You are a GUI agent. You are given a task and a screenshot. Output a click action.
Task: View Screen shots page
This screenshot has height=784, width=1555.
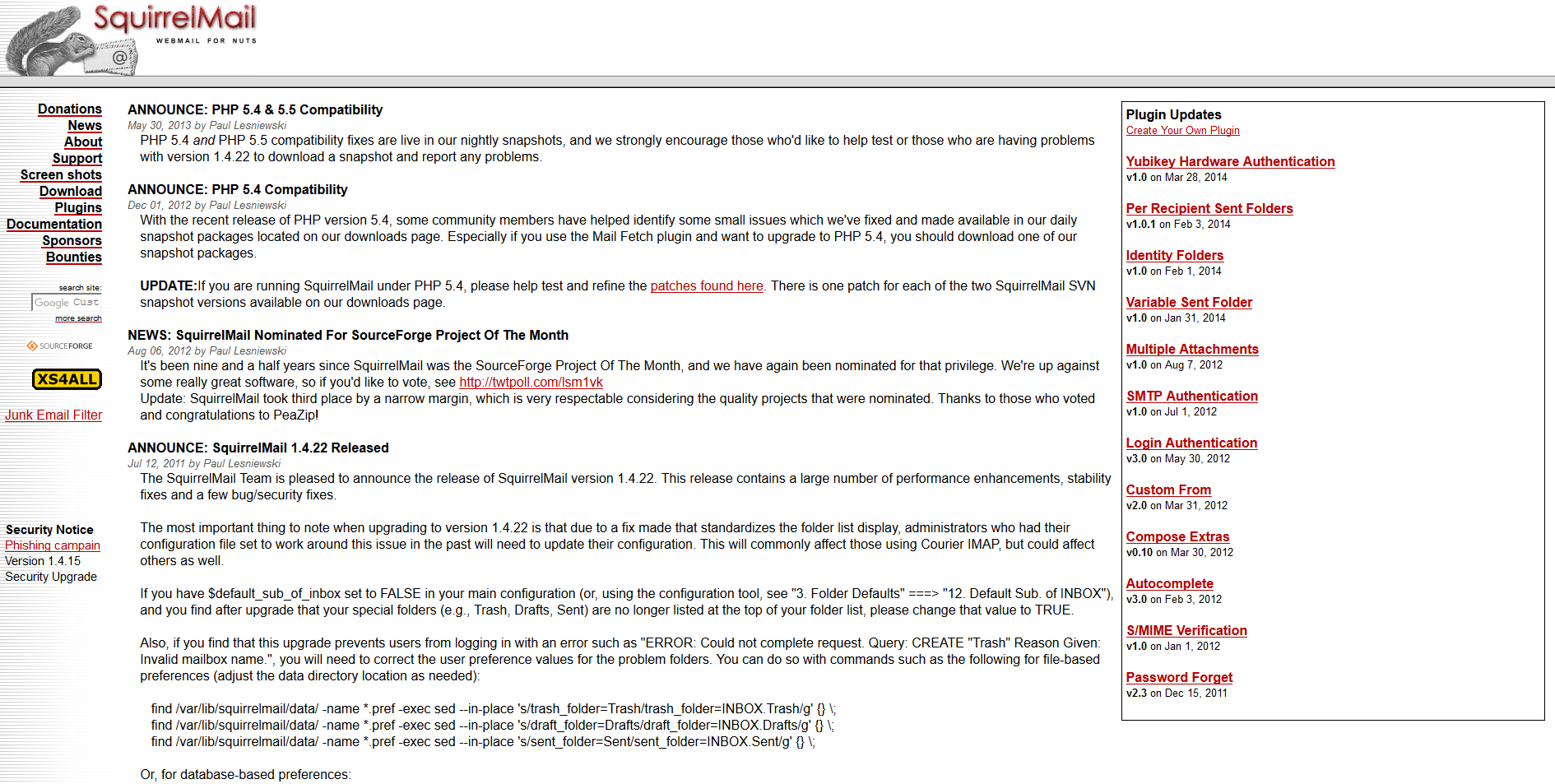(61, 175)
